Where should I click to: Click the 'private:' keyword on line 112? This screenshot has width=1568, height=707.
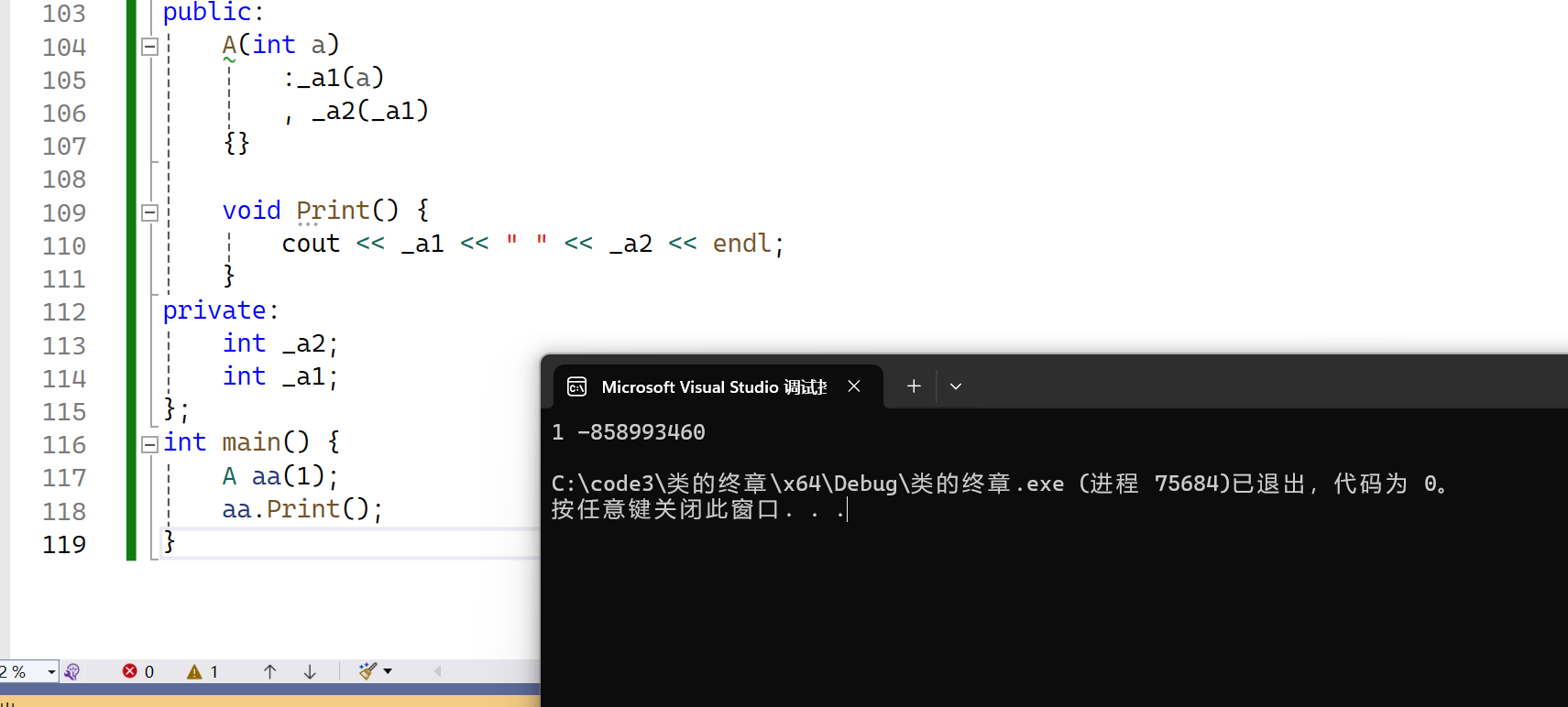tap(221, 311)
